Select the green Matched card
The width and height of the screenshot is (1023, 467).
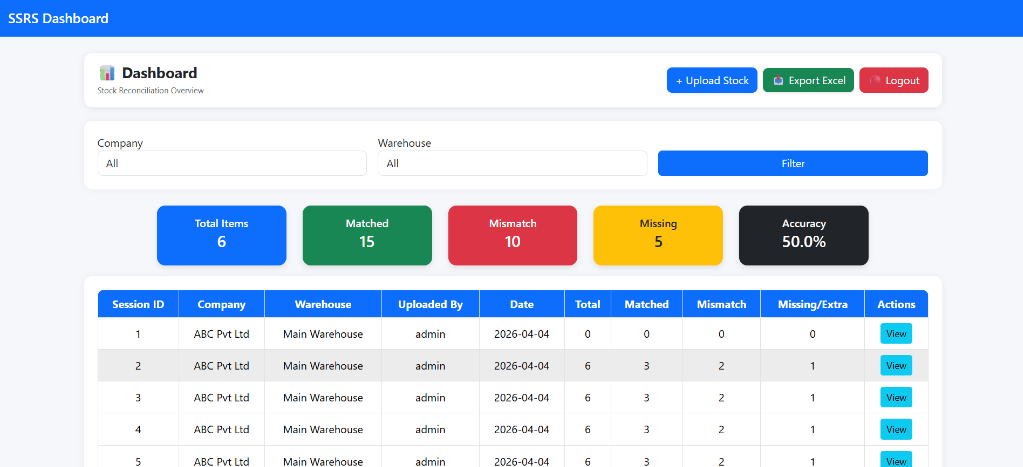[x=367, y=235]
